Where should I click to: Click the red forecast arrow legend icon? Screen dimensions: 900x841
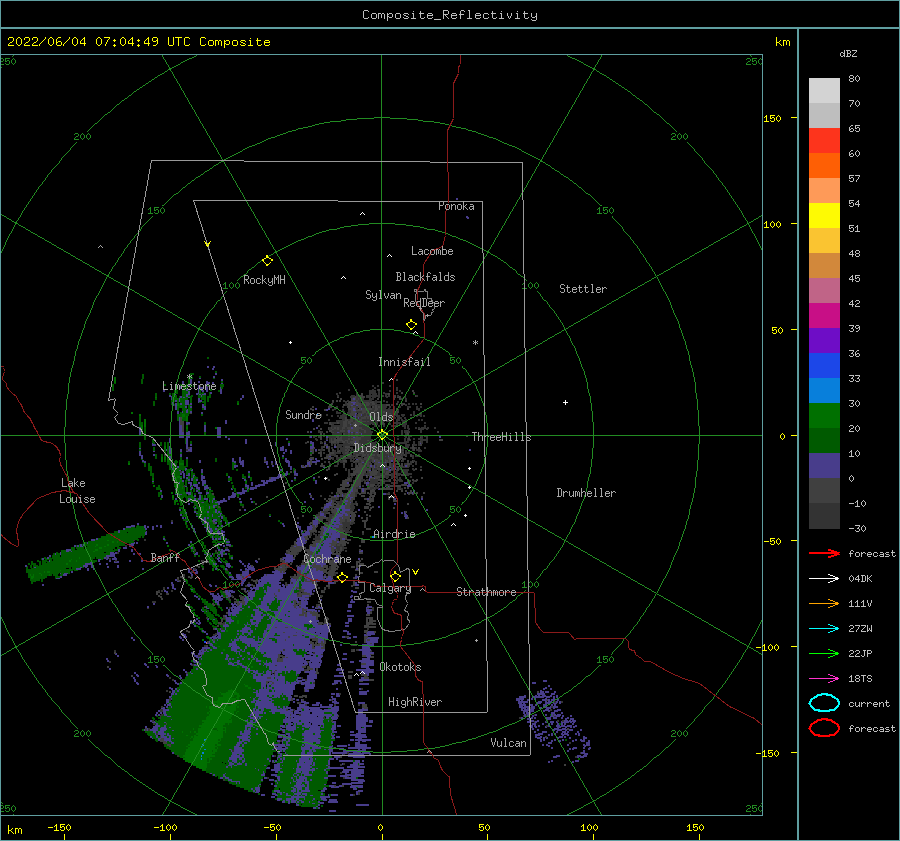pos(824,553)
